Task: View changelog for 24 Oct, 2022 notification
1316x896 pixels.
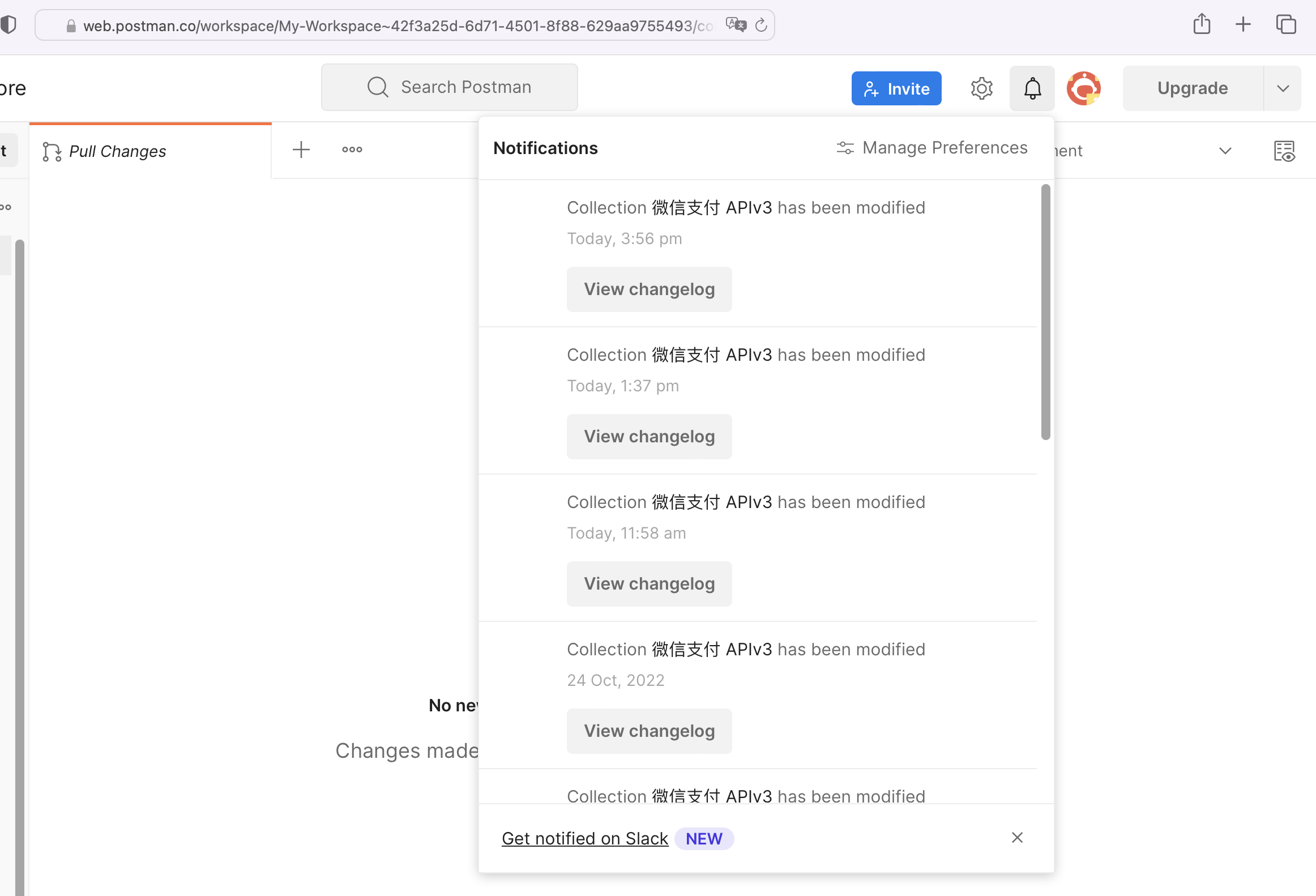Action: point(649,731)
